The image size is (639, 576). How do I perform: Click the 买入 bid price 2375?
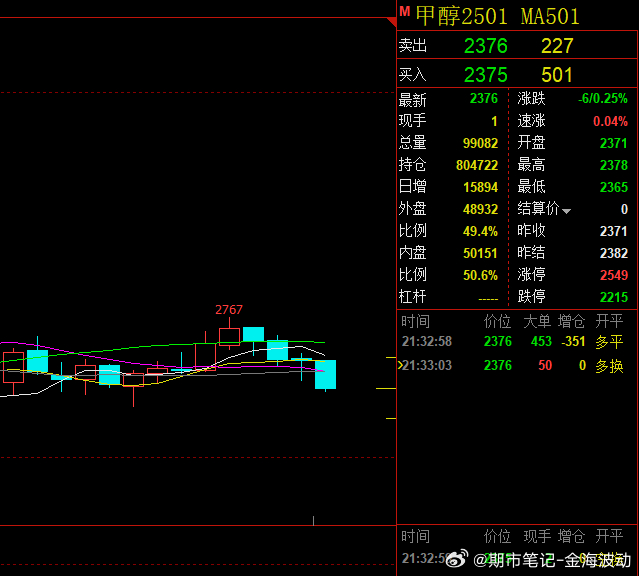(x=485, y=75)
